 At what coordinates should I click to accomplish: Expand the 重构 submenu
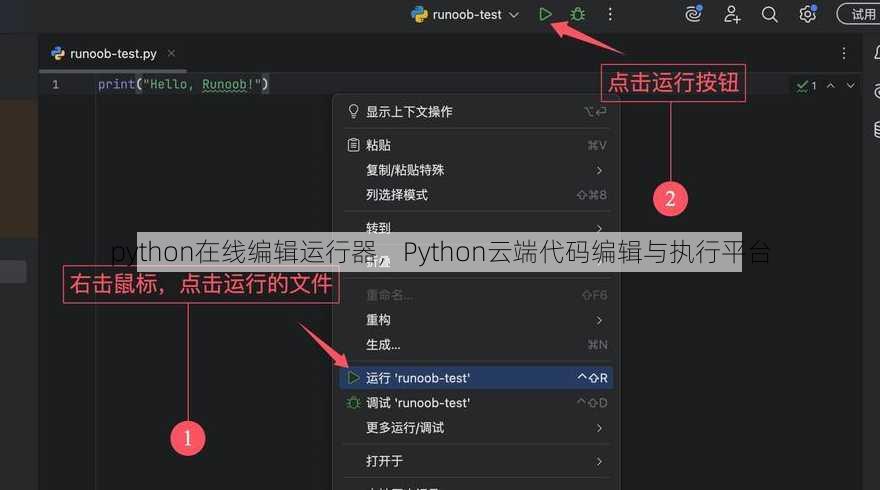click(476, 320)
